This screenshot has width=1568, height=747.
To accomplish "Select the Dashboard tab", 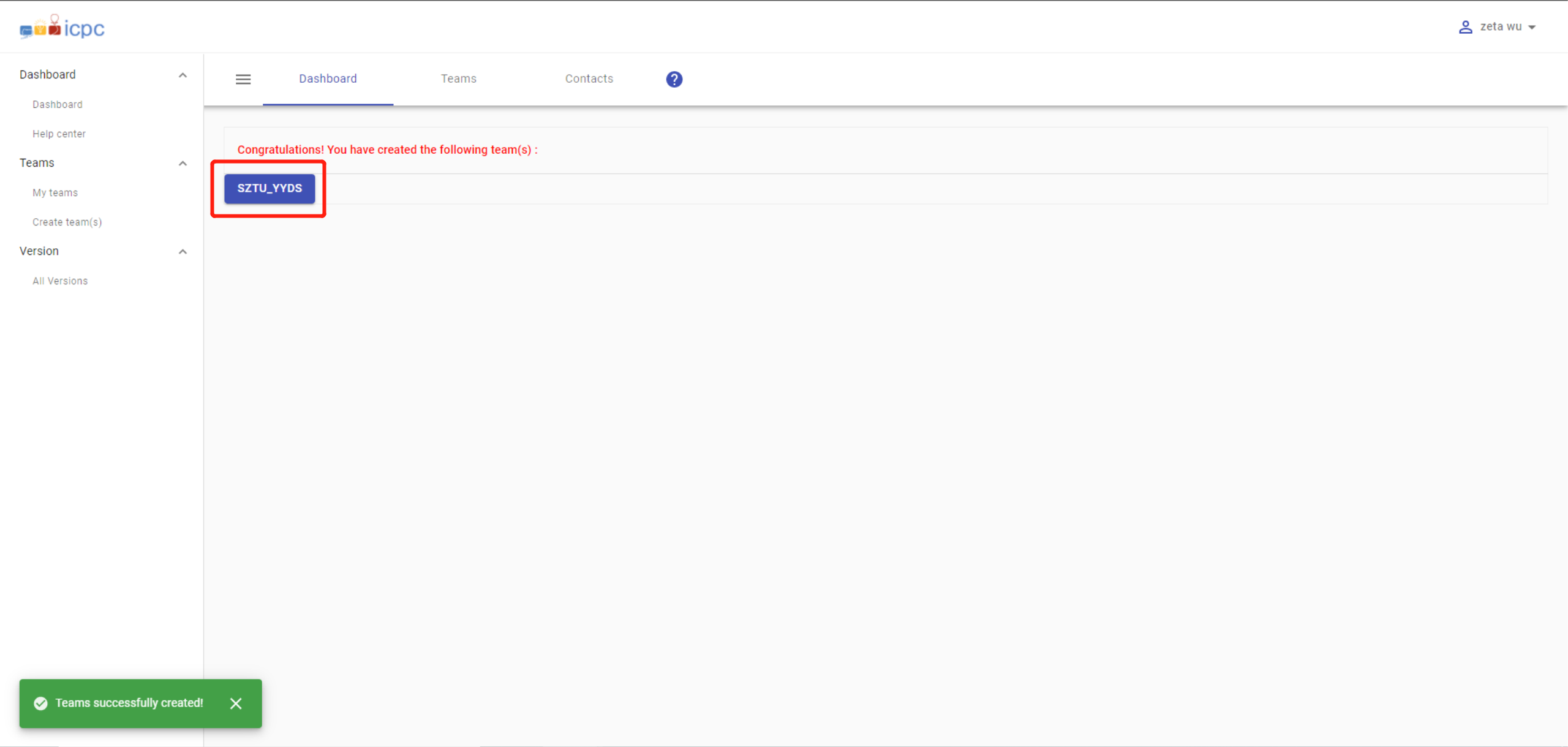I will click(328, 79).
